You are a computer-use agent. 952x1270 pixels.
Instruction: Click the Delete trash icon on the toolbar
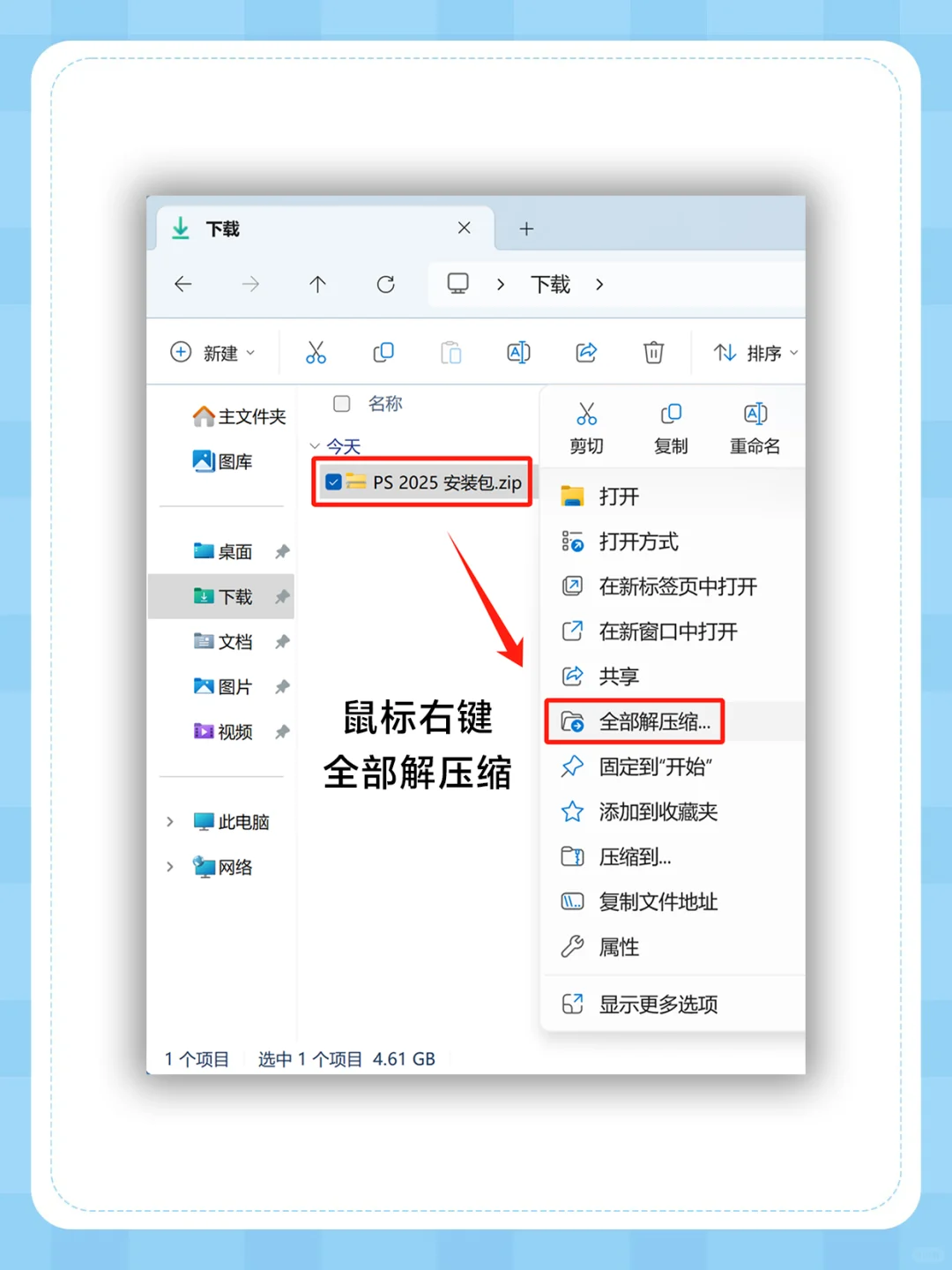tap(653, 352)
